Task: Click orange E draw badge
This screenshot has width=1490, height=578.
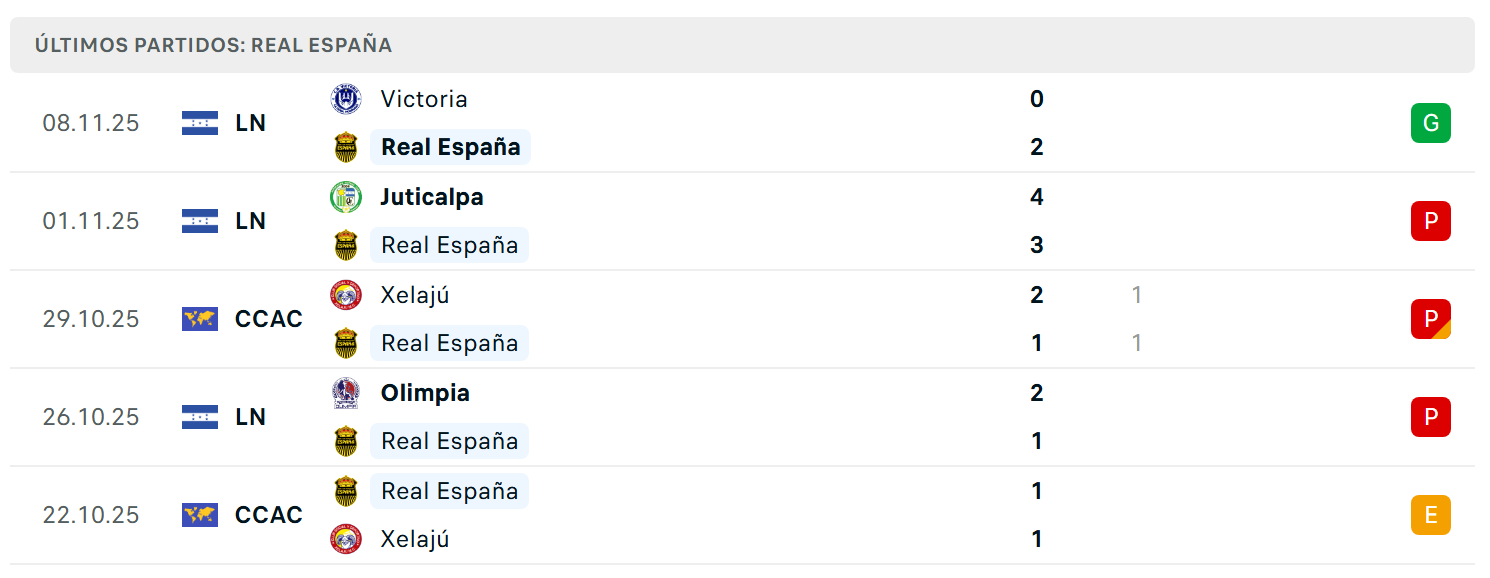Action: click(x=1430, y=515)
